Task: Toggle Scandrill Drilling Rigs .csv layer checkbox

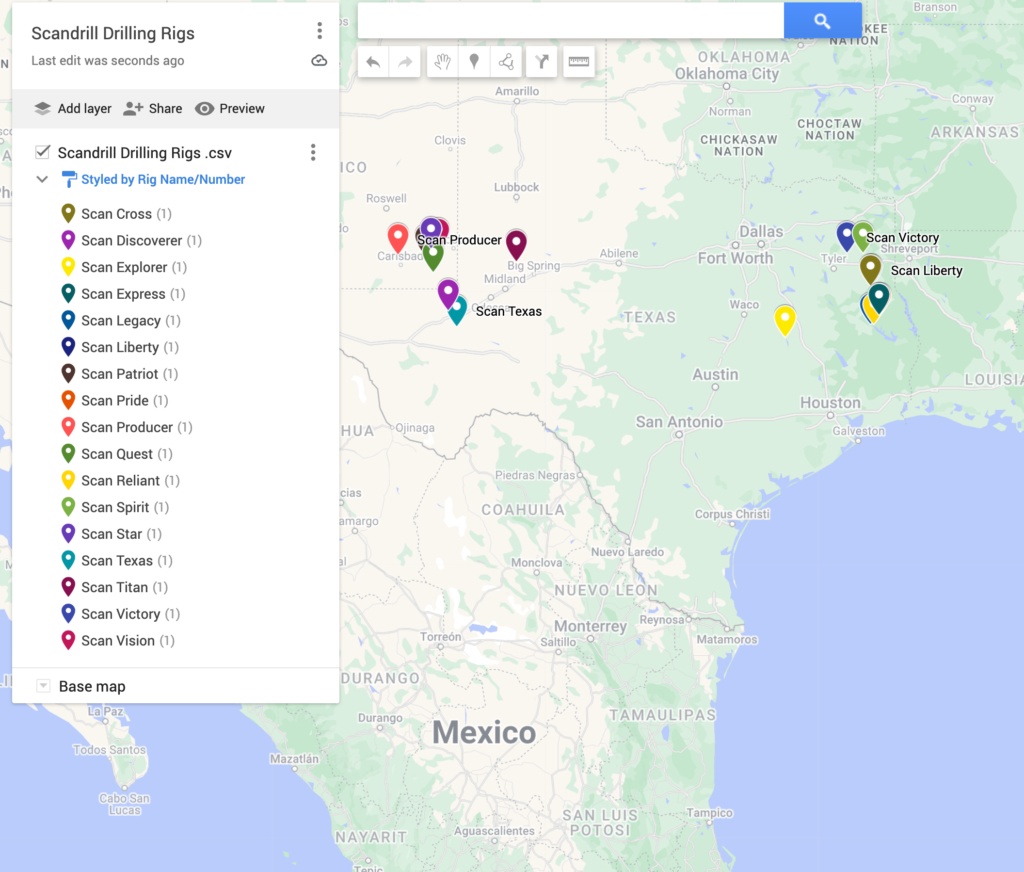Action: coord(42,152)
